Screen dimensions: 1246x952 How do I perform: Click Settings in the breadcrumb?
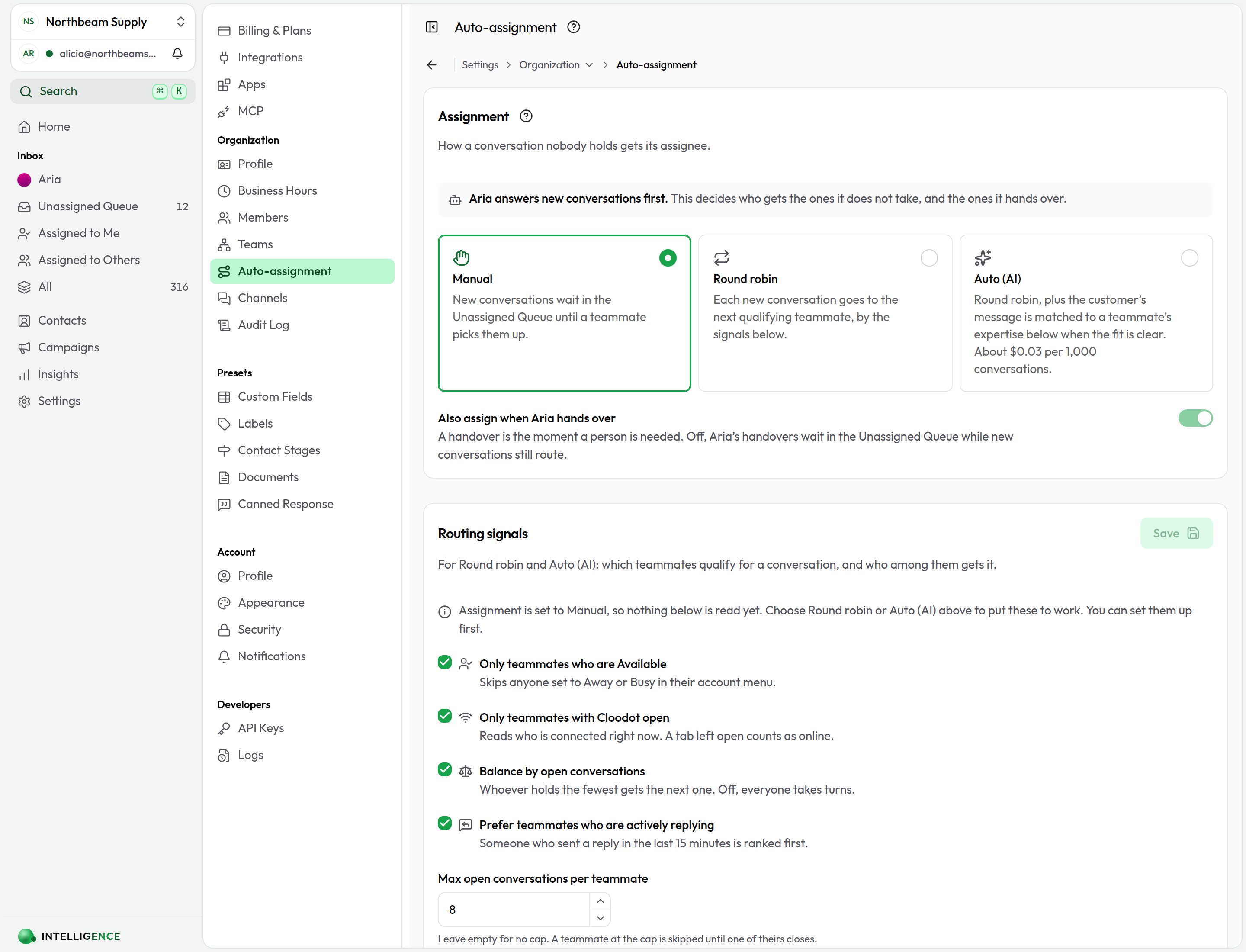pos(480,65)
